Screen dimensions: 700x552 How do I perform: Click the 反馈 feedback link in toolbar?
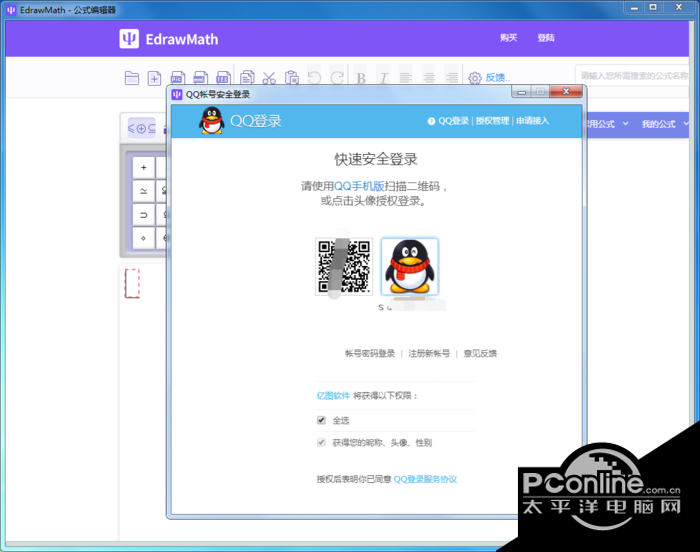497,78
